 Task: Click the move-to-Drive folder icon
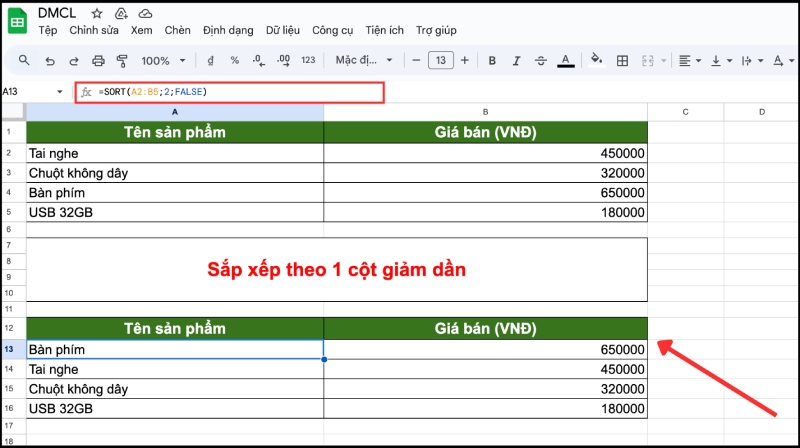121,14
